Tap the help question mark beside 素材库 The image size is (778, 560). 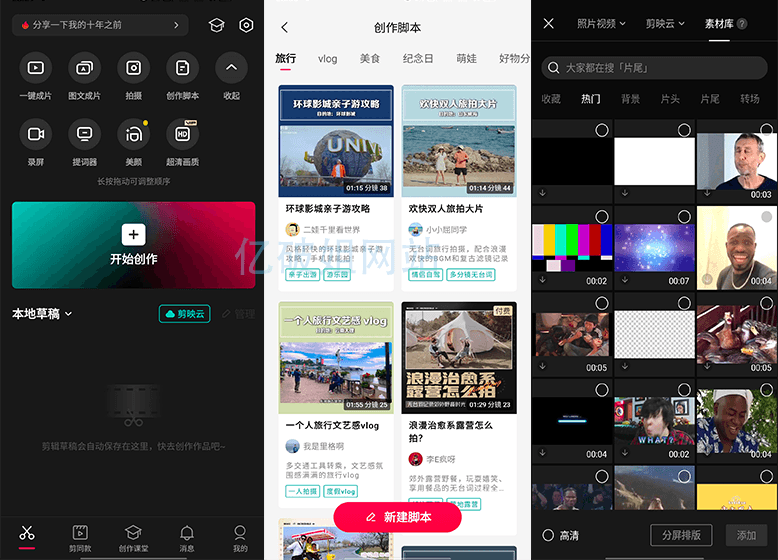[x=742, y=23]
